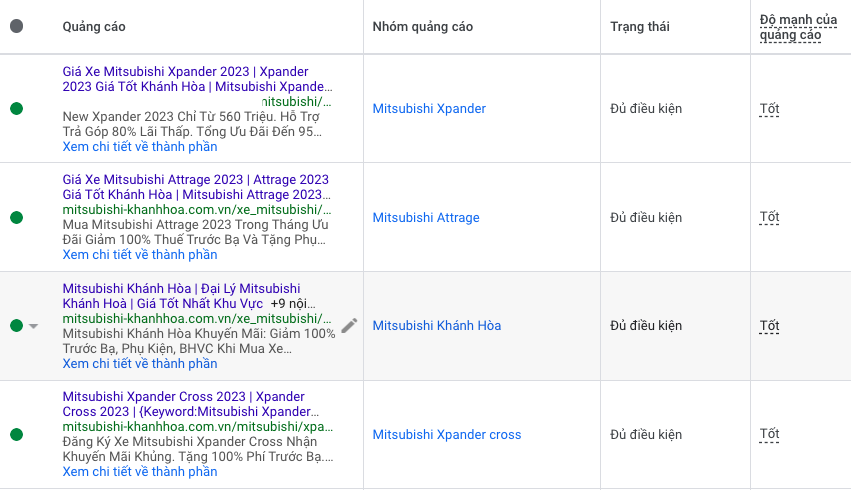Click the Attrage 2023 ad headline

click(195, 187)
